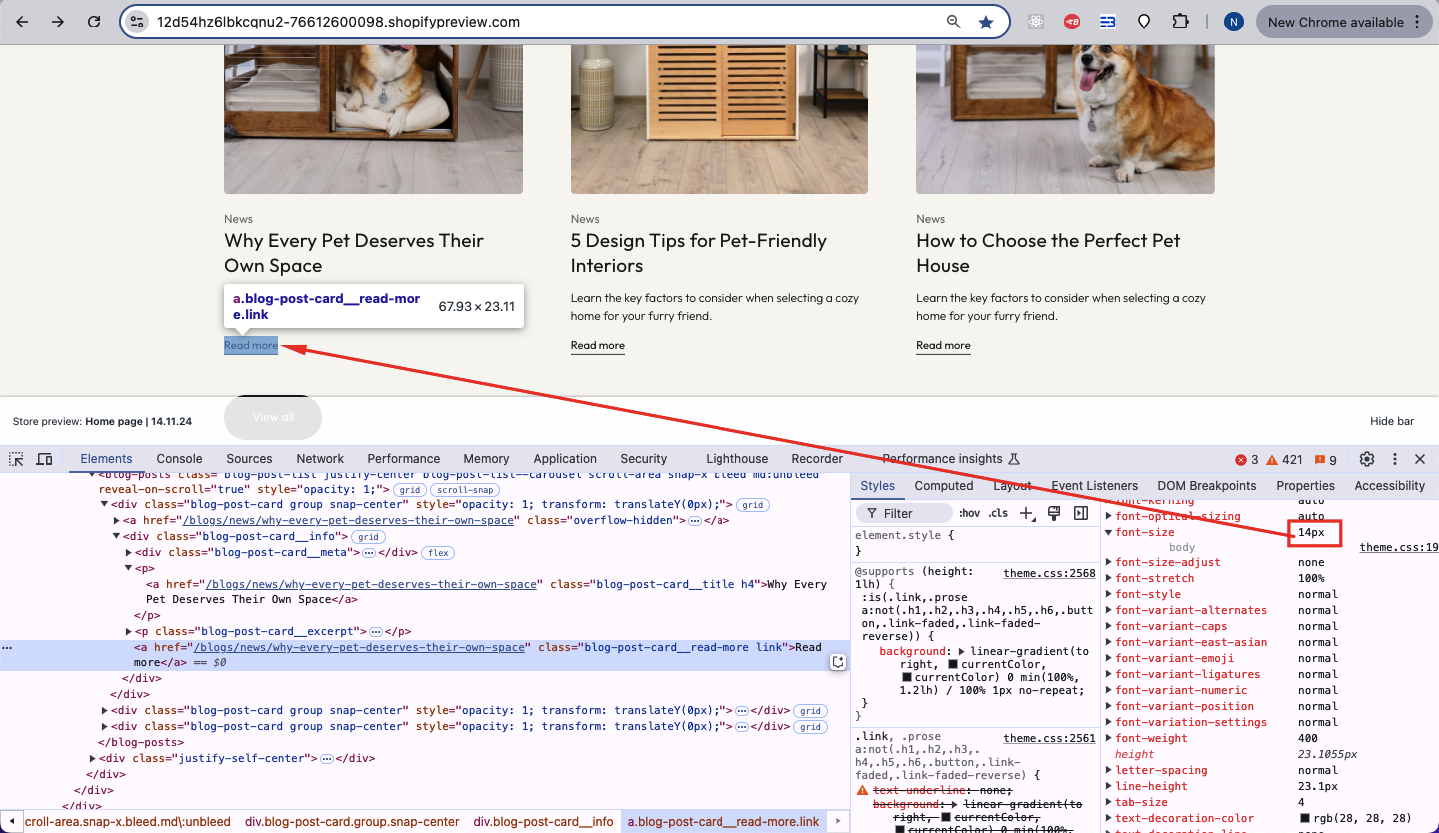Click the ellipsis beside the selected DOM node
1439x833 pixels.
click(7, 648)
